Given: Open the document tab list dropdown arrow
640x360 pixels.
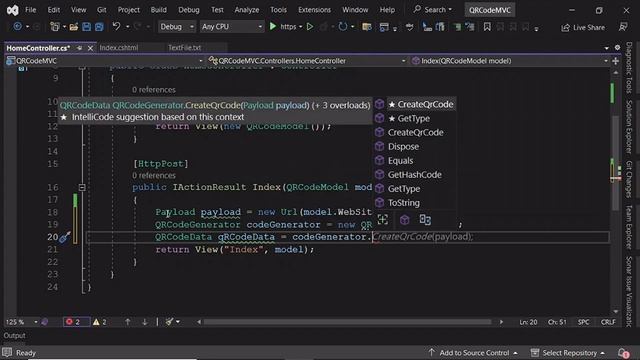Looking at the screenshot, I should click(x=607, y=48).
